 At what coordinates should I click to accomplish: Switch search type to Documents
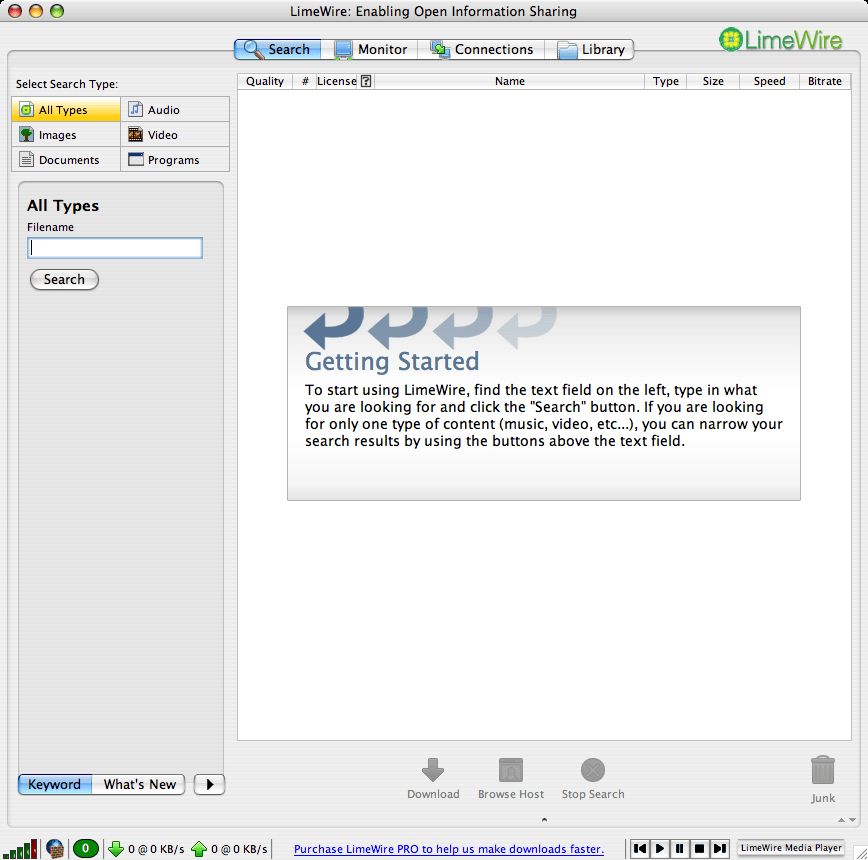point(70,159)
